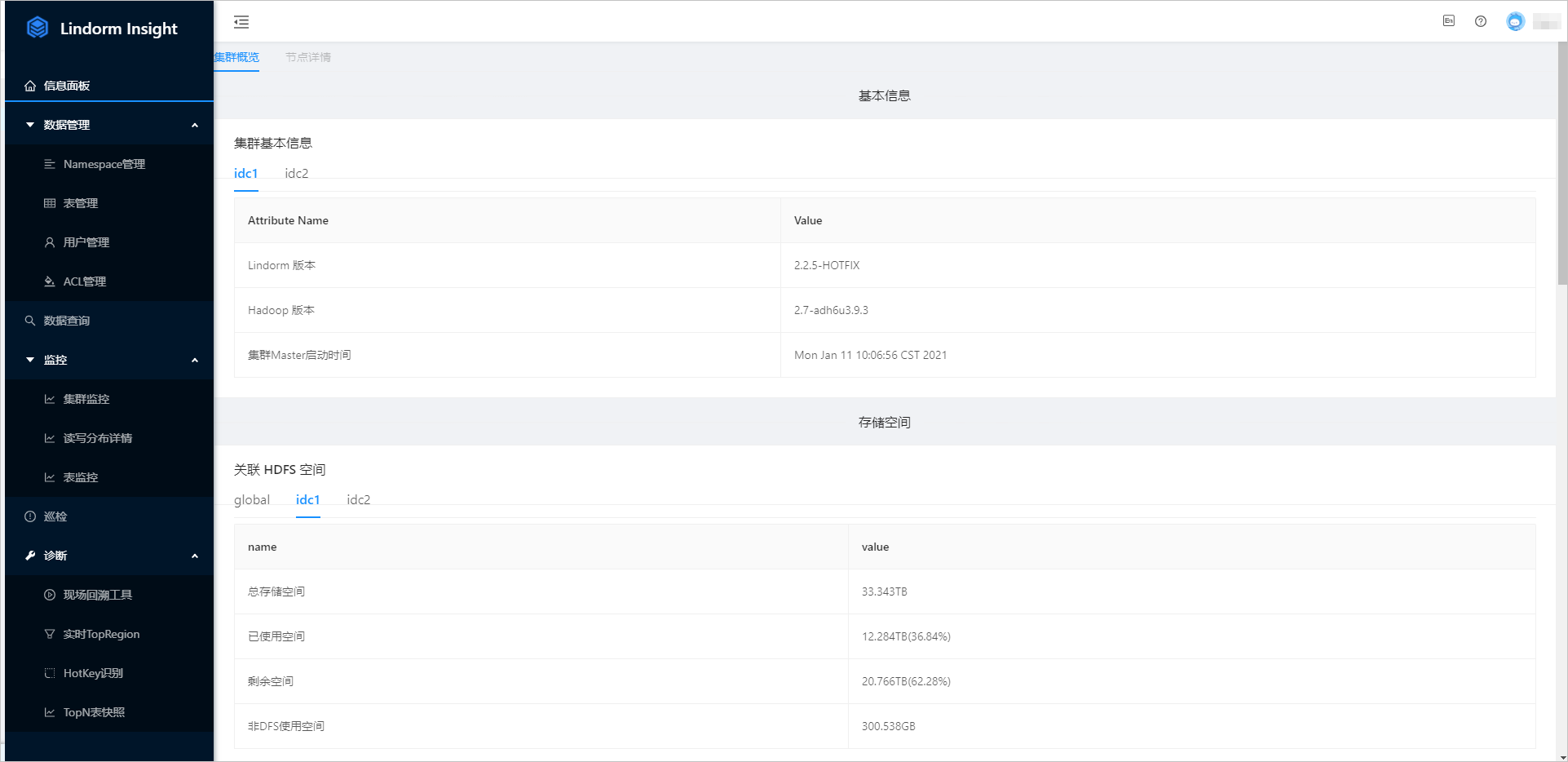Viewport: 1568px width, 762px height.
Task: Click the chart icon beside 集群监控
Action: [50, 399]
